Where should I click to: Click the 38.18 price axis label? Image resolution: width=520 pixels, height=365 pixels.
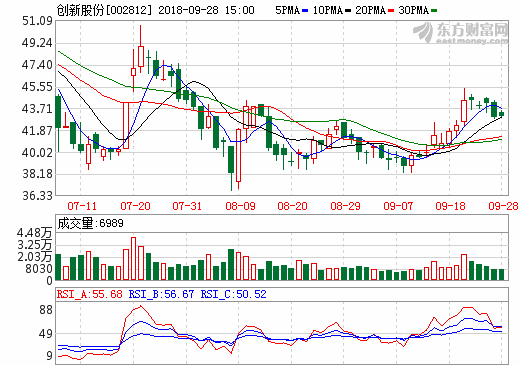(37, 174)
